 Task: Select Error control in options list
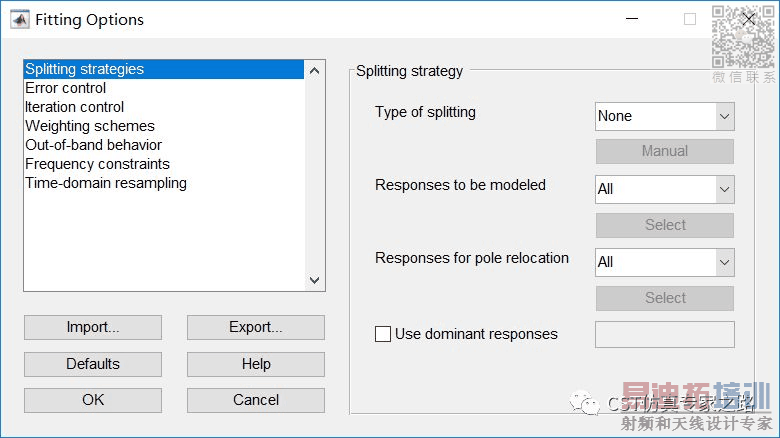pyautogui.click(x=65, y=88)
